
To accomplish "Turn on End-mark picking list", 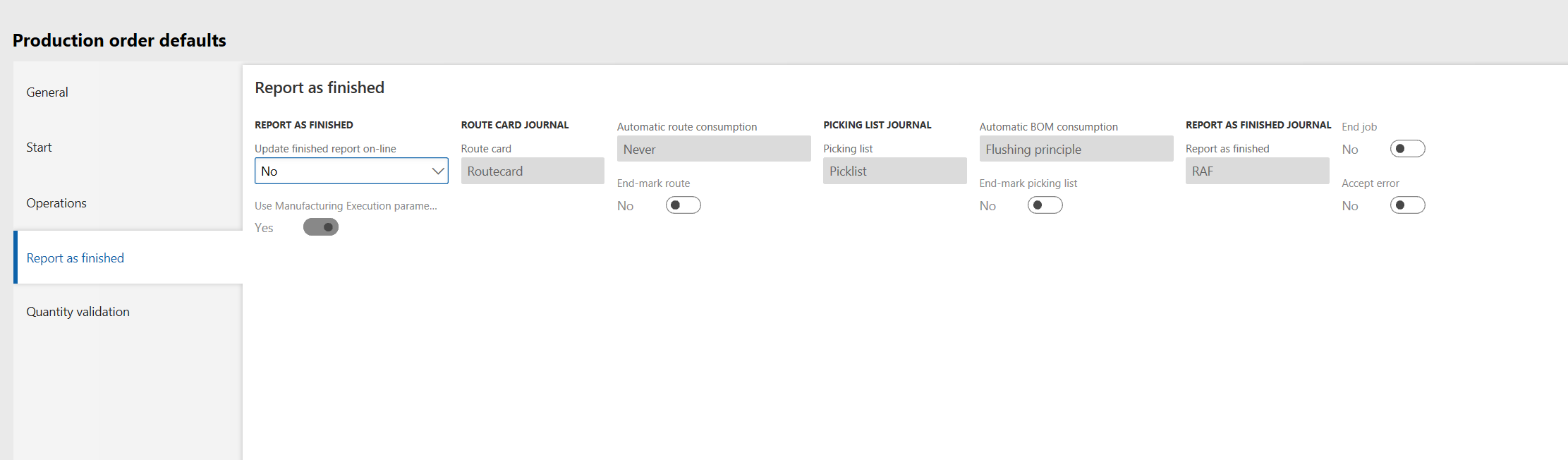I will click(x=1045, y=205).
